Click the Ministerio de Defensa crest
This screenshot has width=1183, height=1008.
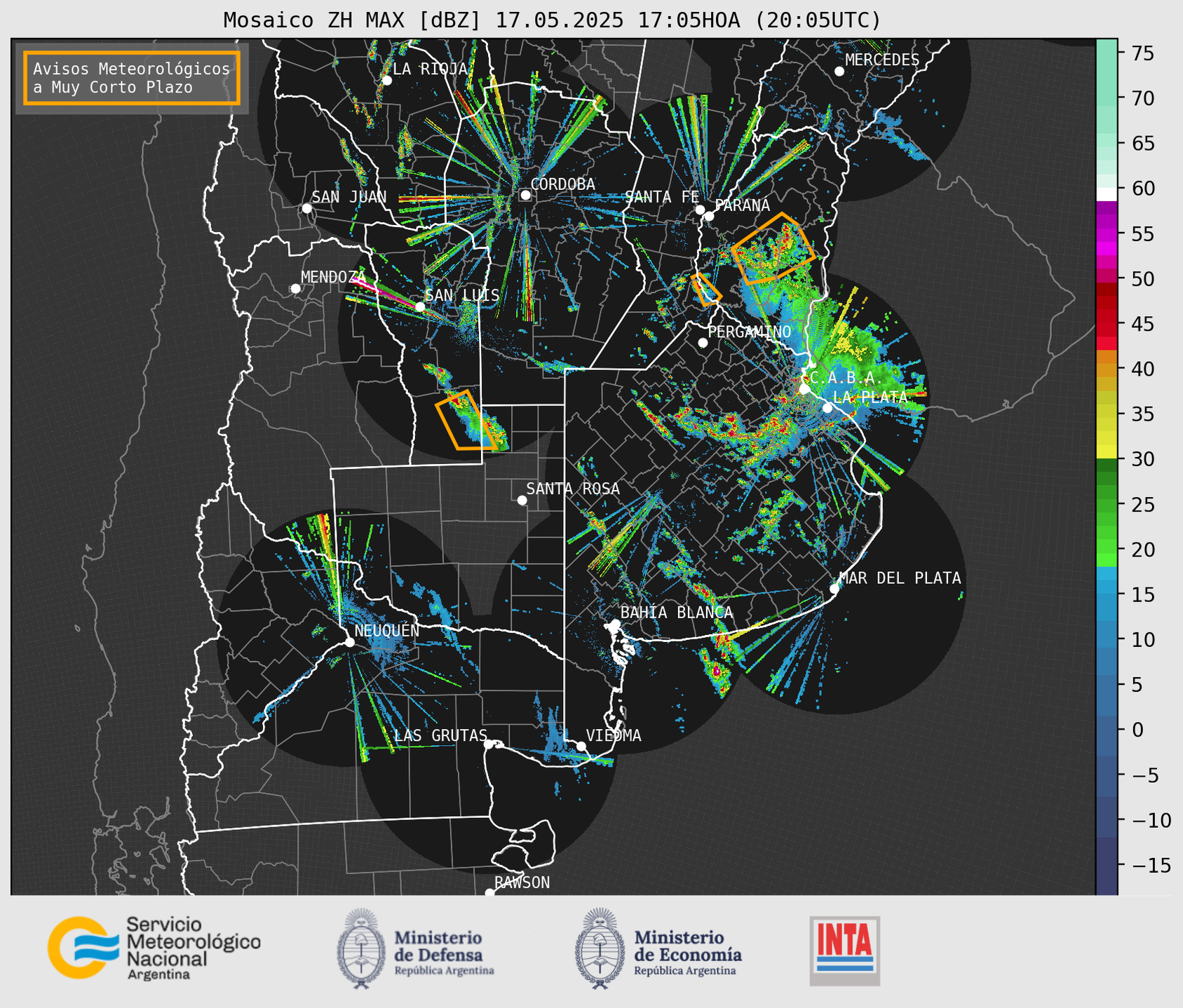(x=362, y=948)
